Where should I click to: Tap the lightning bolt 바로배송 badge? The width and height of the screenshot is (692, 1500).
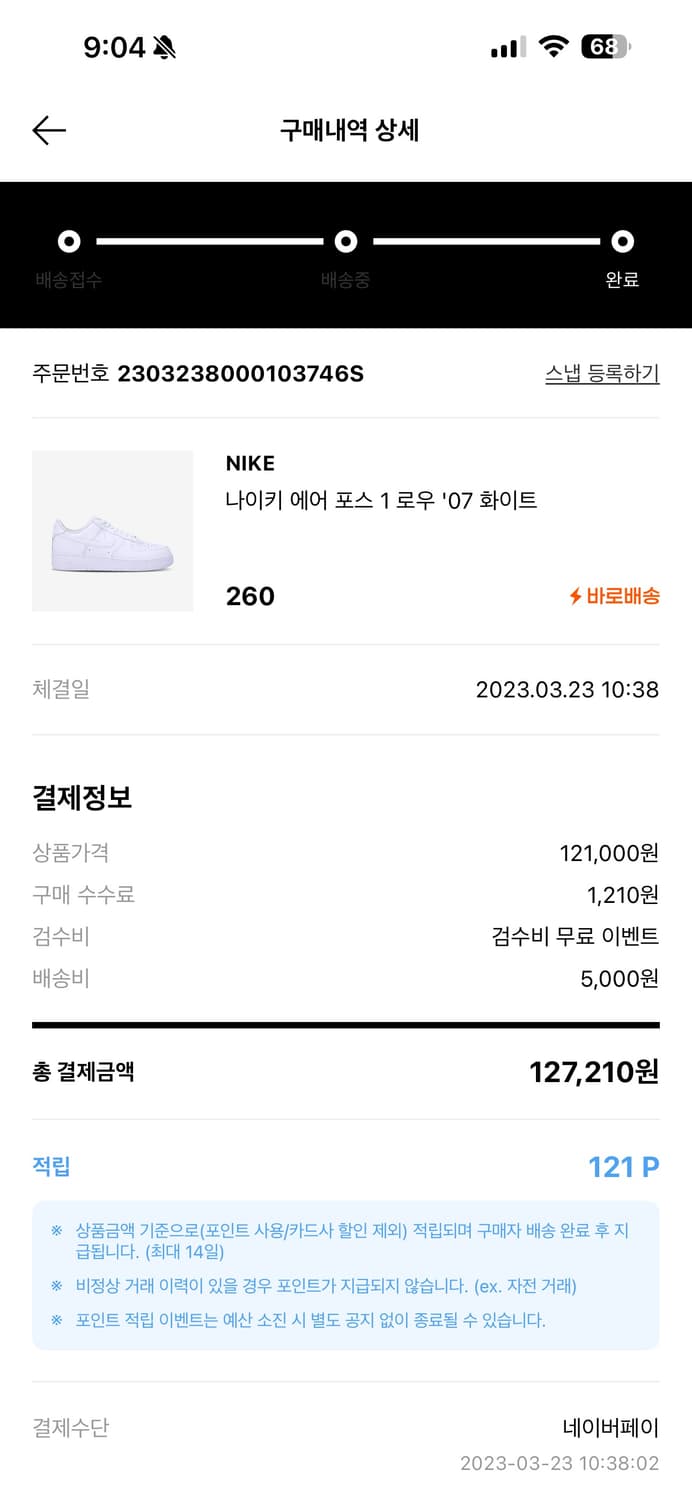tap(614, 597)
